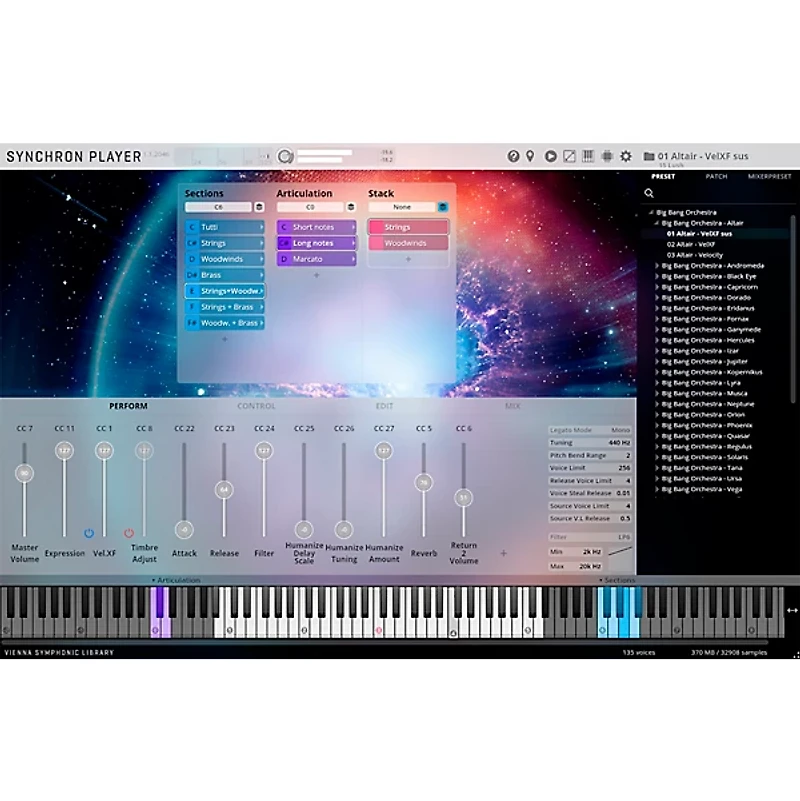Viewport: 800px width, 801px height.
Task: Open the Sections keyswitch dropdown showing C6
Action: coord(218,207)
